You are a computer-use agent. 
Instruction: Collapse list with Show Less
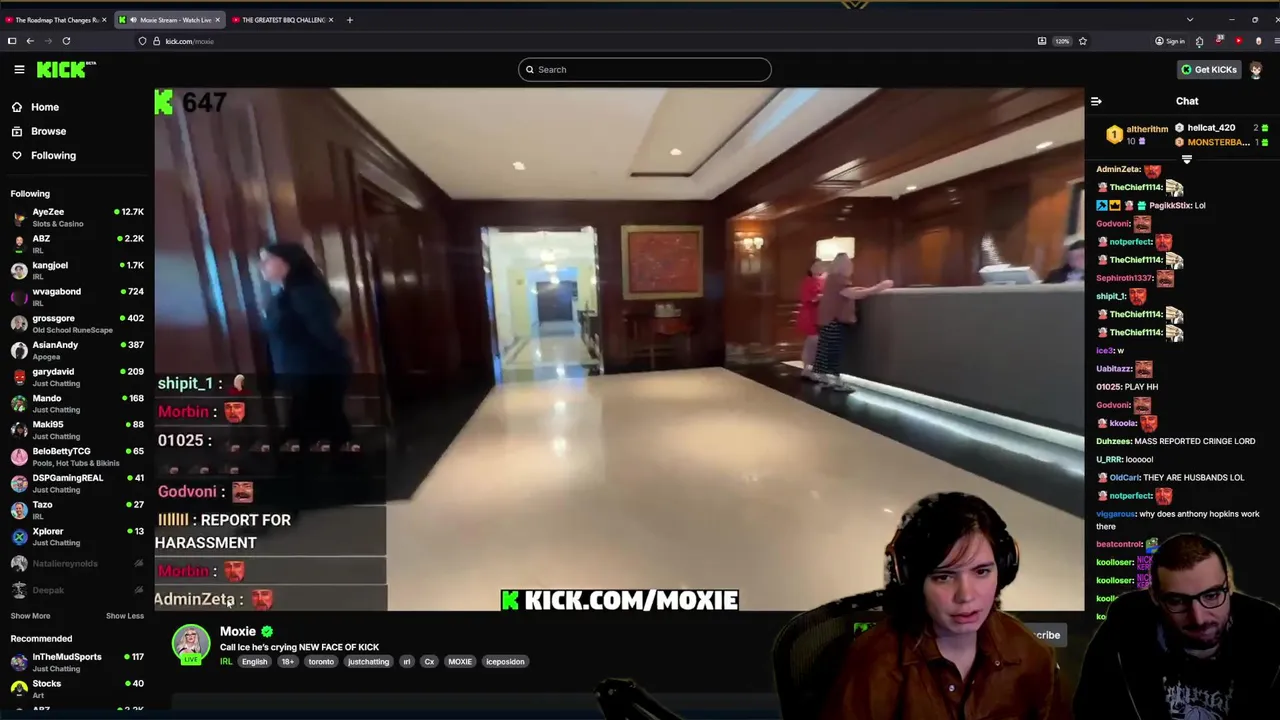(x=125, y=616)
